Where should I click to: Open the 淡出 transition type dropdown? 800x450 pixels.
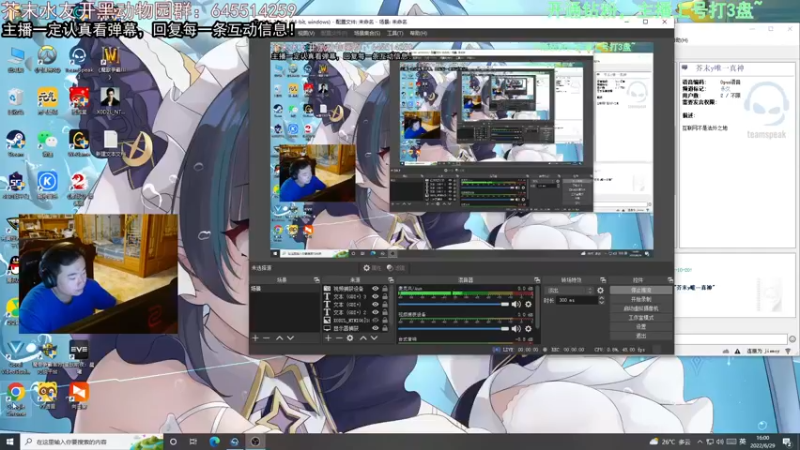click(569, 290)
